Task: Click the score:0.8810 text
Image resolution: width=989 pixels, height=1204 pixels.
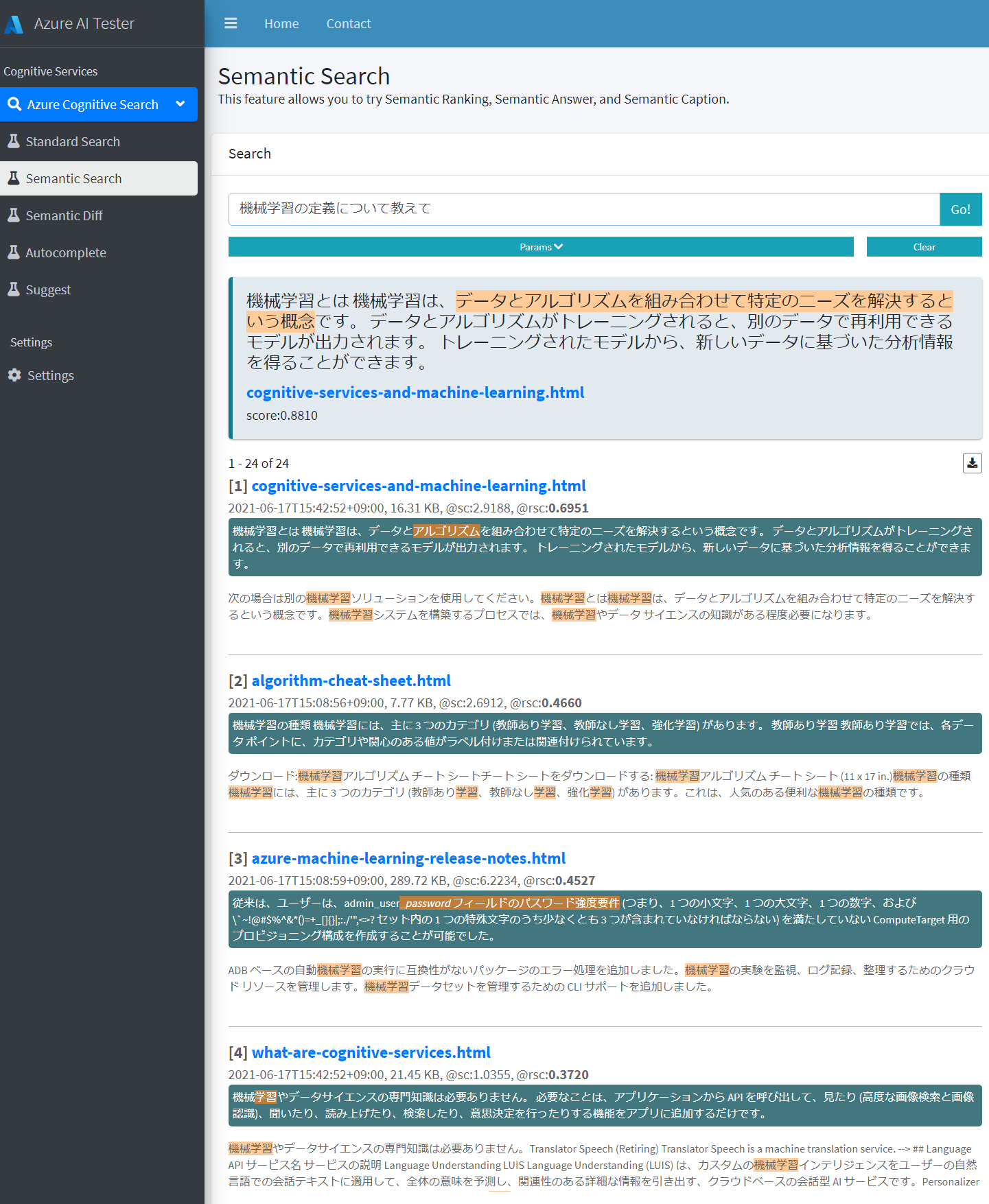Action: coord(282,415)
